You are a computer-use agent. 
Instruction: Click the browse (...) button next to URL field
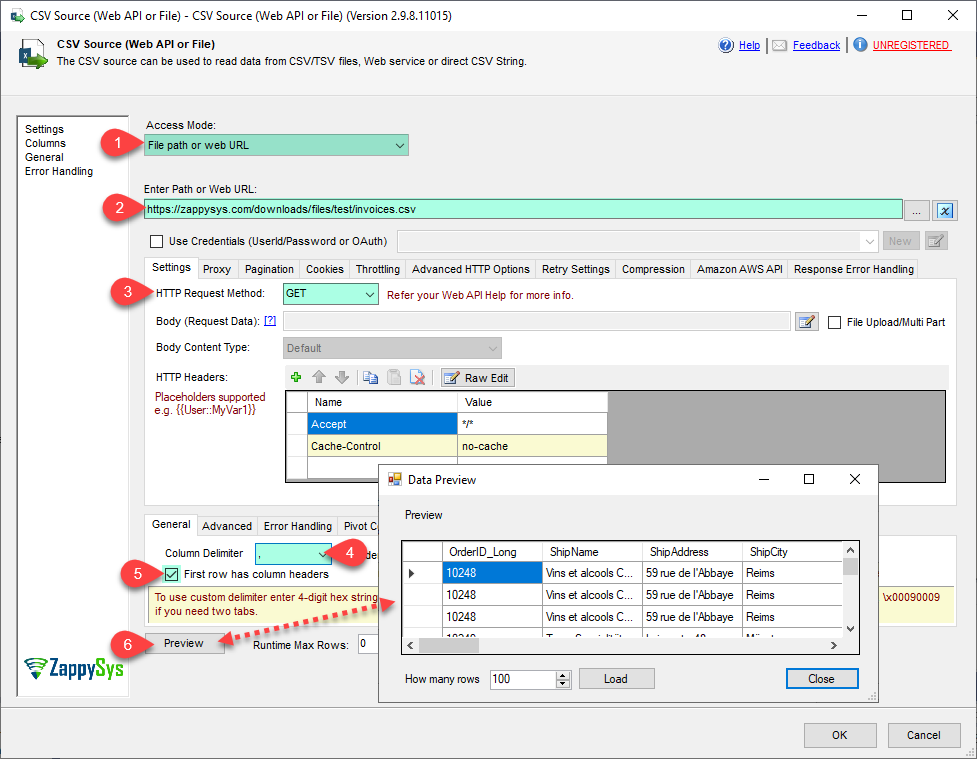(916, 211)
